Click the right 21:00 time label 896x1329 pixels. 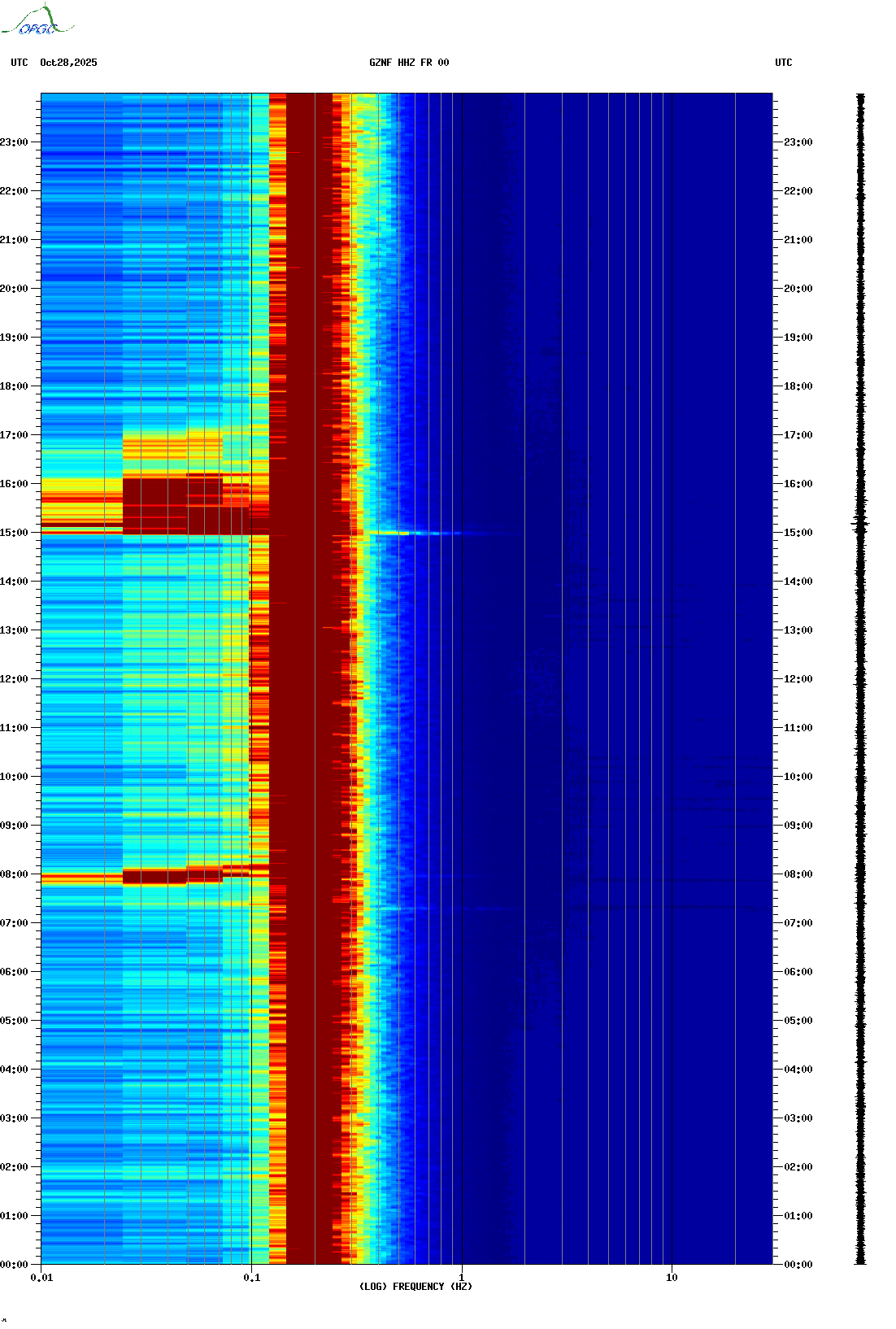point(798,240)
